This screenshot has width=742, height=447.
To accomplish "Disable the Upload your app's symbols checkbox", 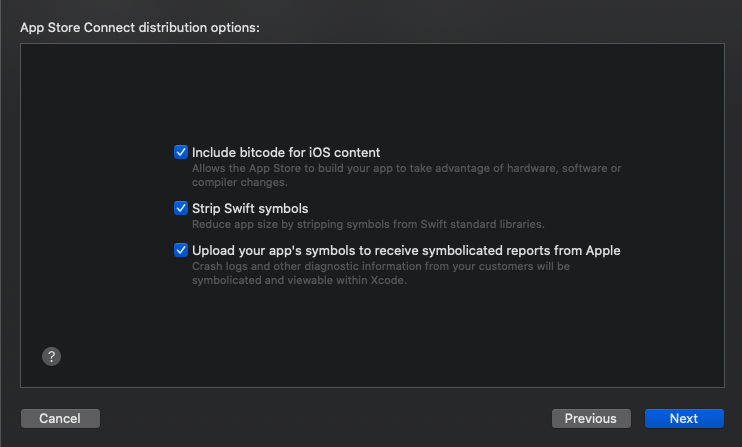I will click(x=181, y=250).
